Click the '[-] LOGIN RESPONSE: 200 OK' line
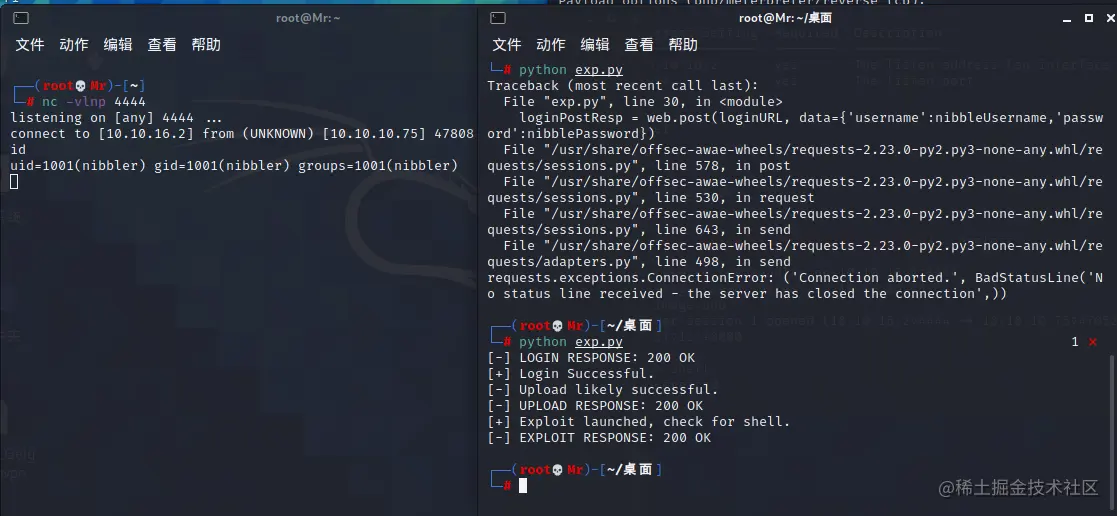 coord(591,358)
